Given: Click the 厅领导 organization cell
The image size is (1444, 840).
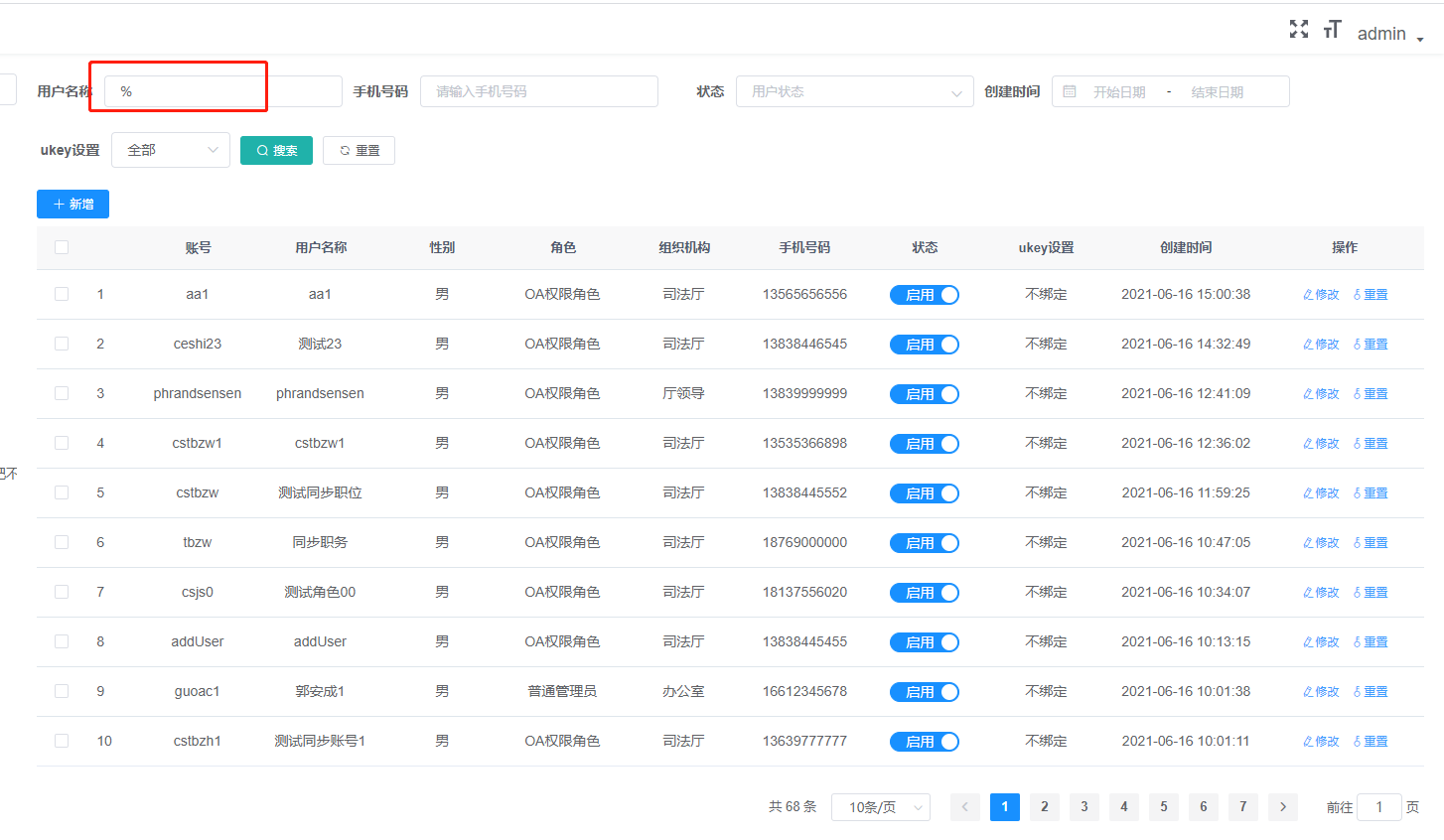Looking at the screenshot, I should pyautogui.click(x=683, y=393).
